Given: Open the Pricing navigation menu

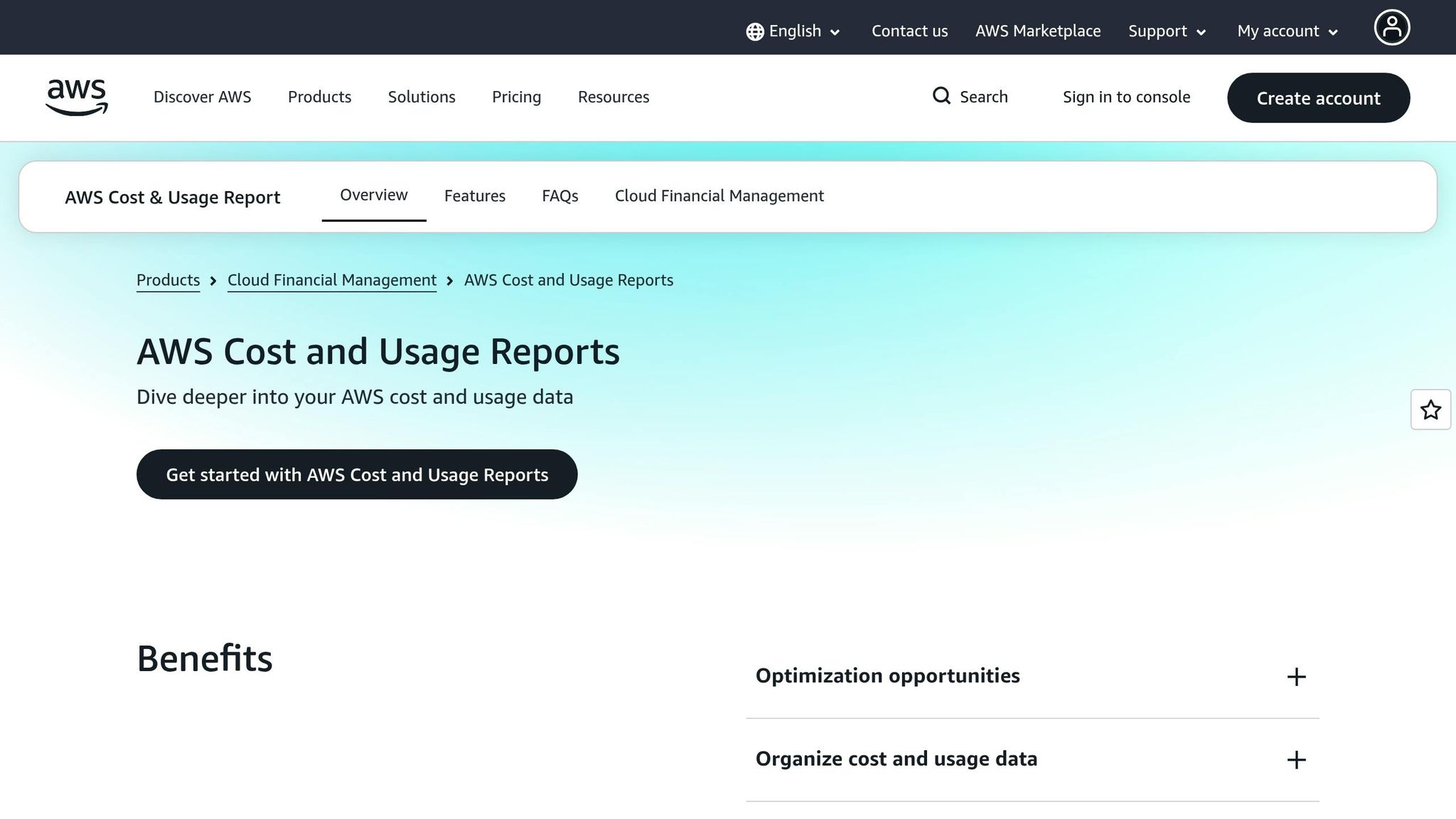Looking at the screenshot, I should 516,97.
